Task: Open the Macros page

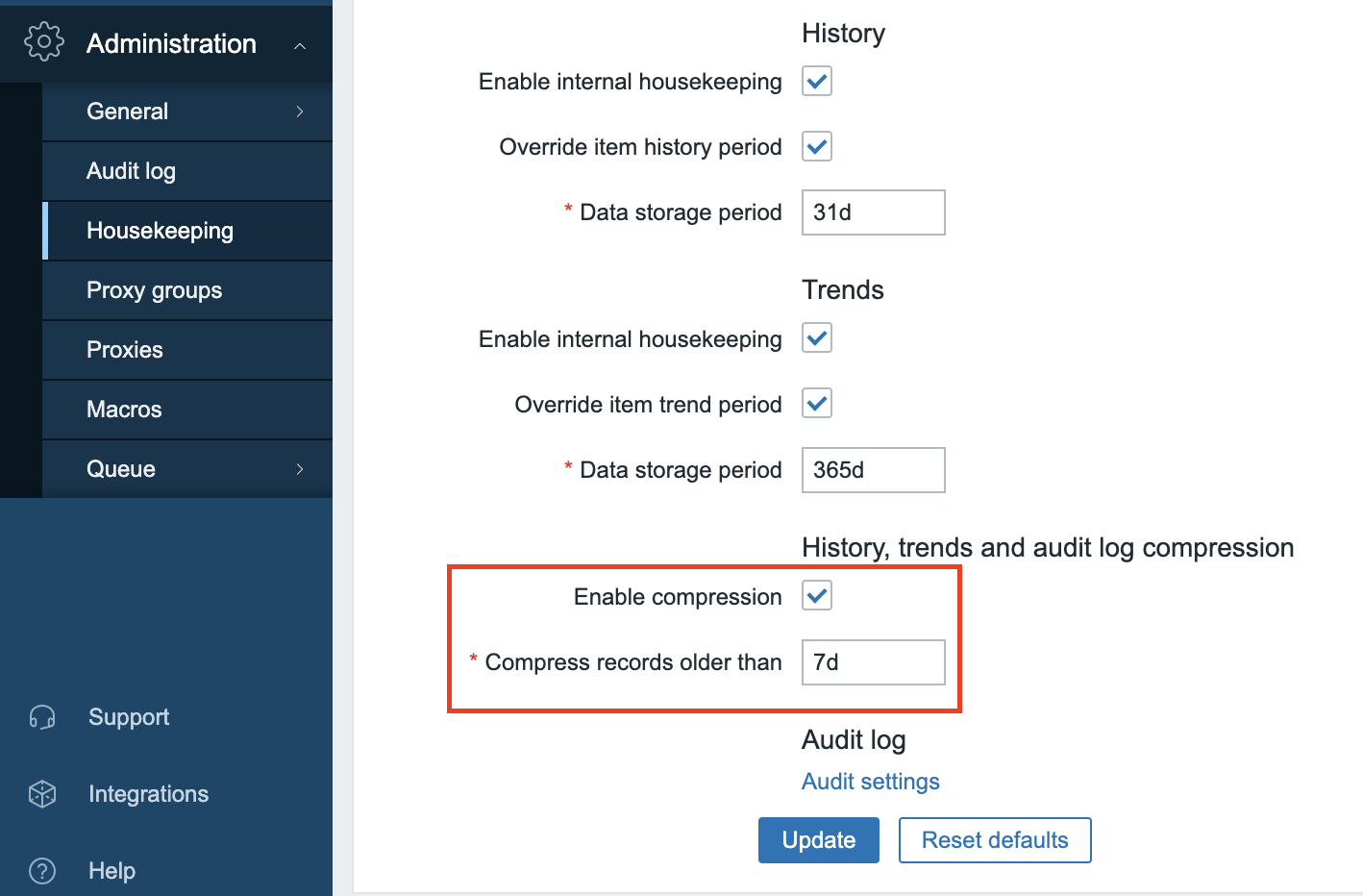Action: click(x=124, y=410)
